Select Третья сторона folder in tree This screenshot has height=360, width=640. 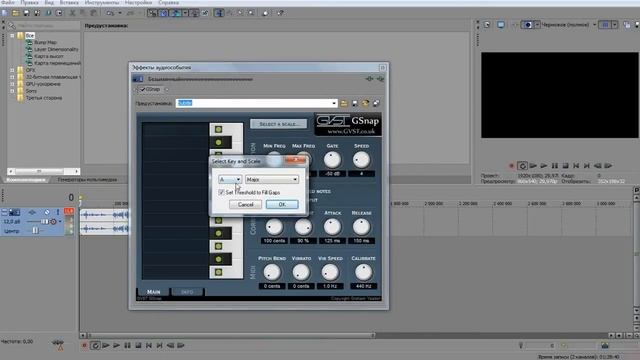pos(44,98)
